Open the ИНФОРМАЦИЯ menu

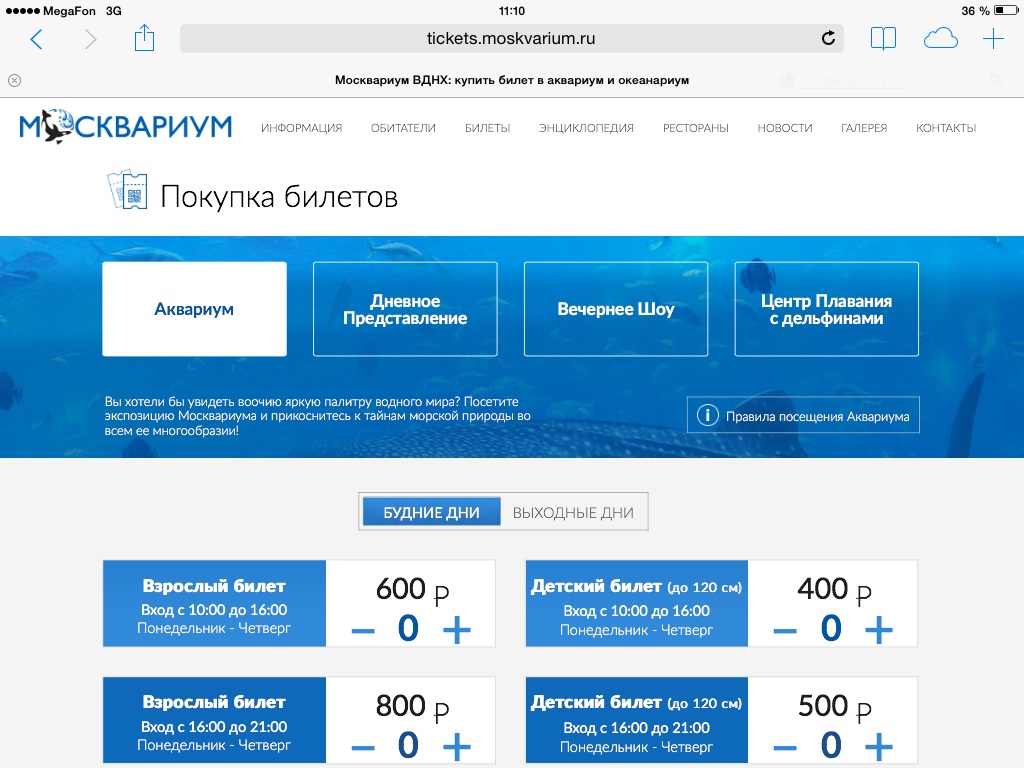point(302,128)
